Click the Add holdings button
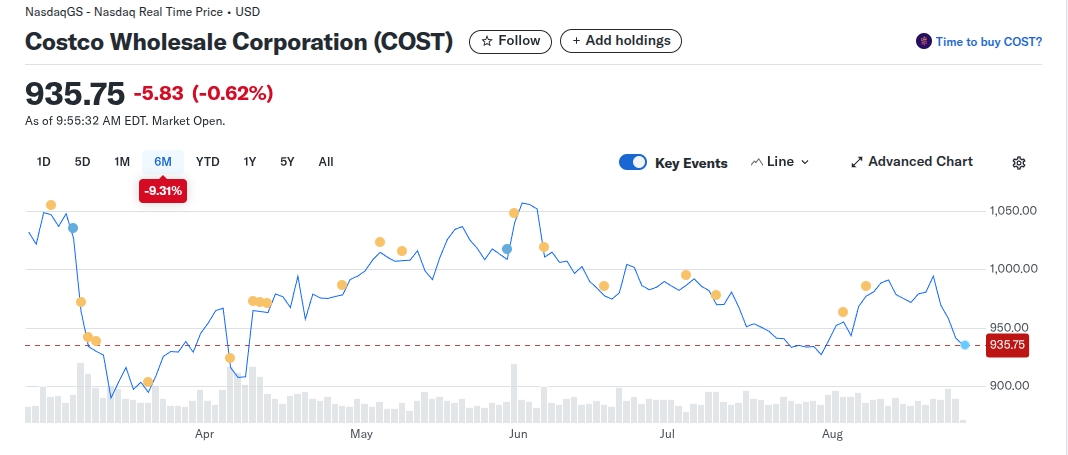1068x455 pixels. (x=621, y=41)
